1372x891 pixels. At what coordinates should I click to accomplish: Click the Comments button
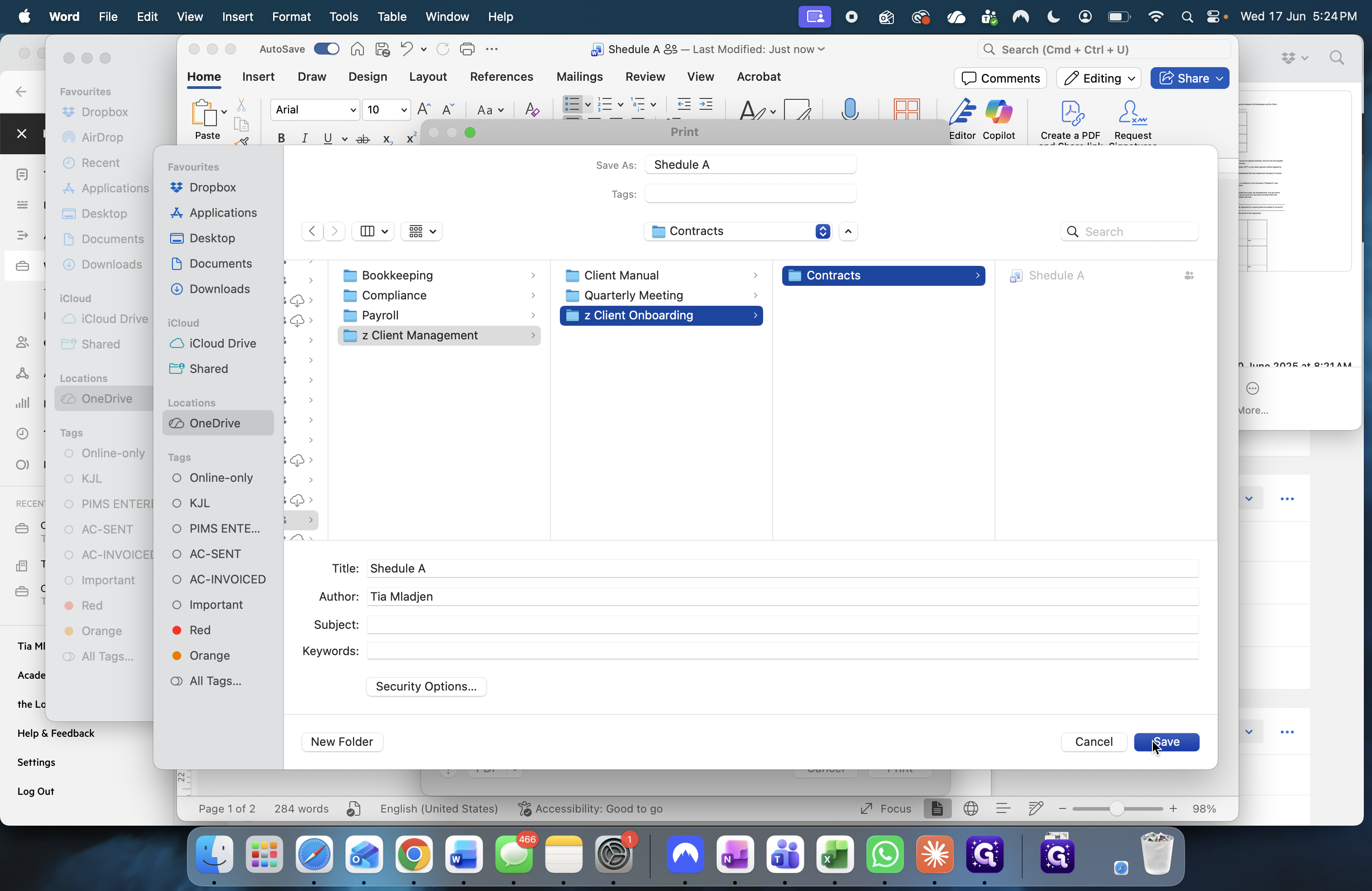tap(1000, 78)
